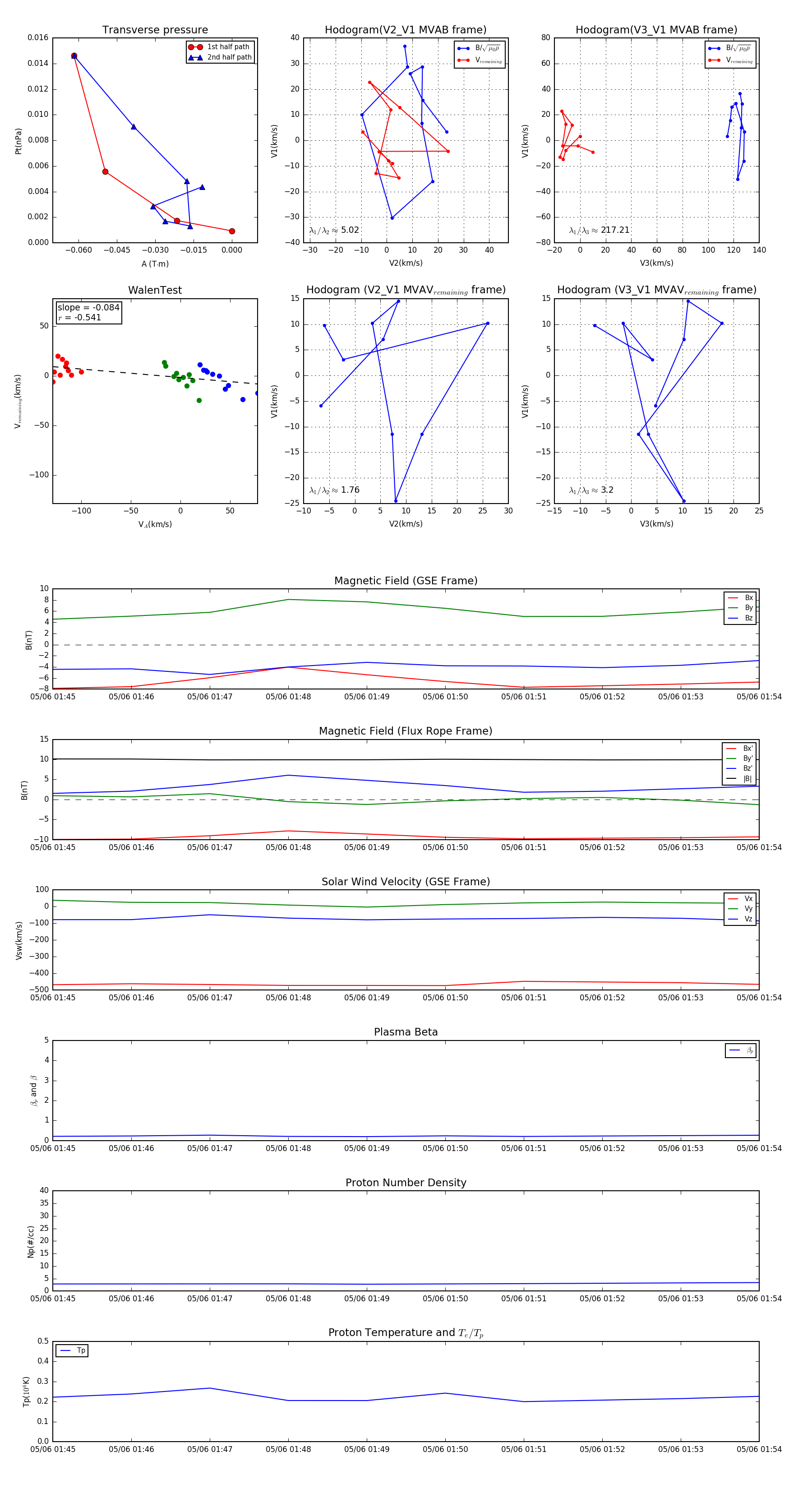
Task: Click the "V_remaining(km/s)" y-axis label of WalenTest
Action: point(18,401)
